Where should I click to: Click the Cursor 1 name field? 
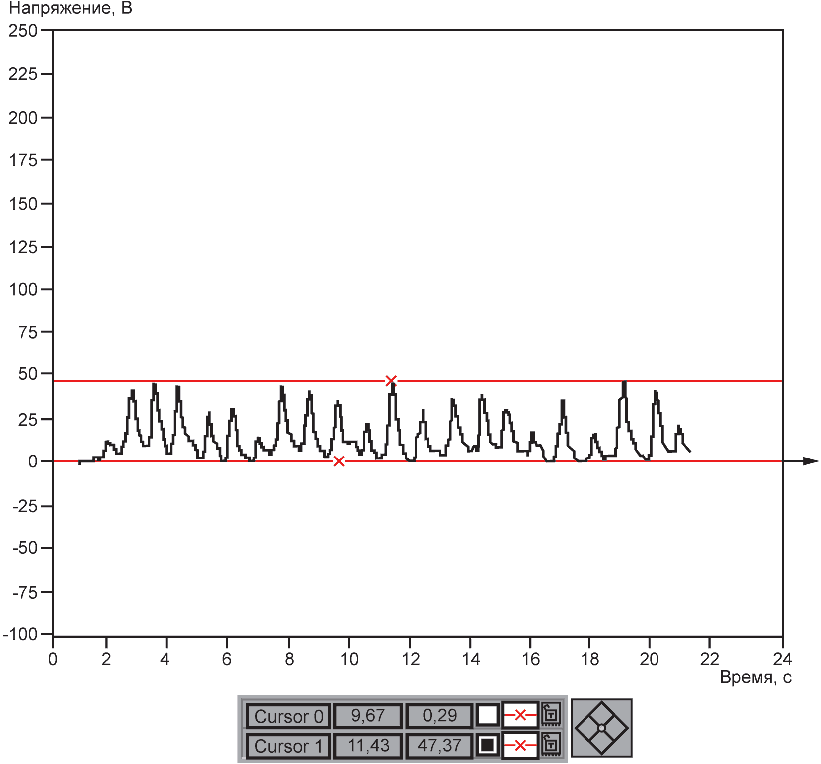click(289, 746)
